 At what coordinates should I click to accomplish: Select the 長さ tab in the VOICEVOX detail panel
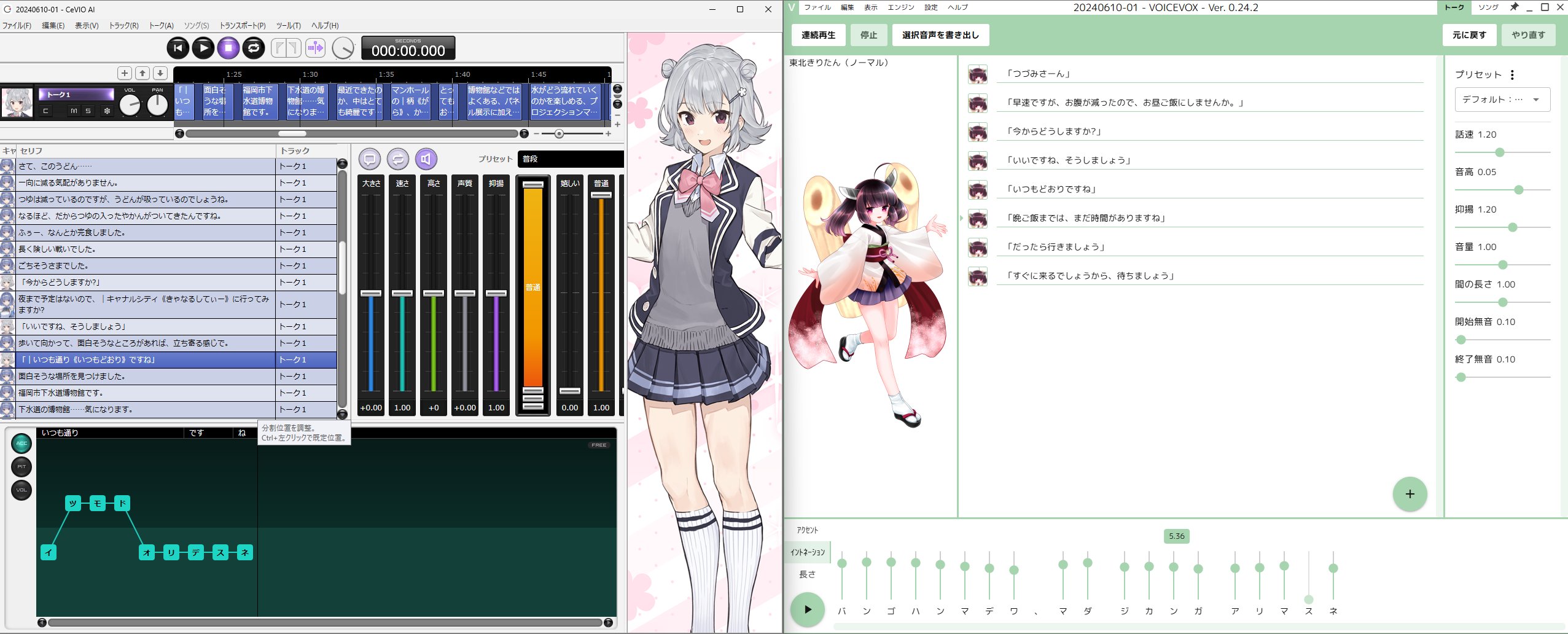808,574
